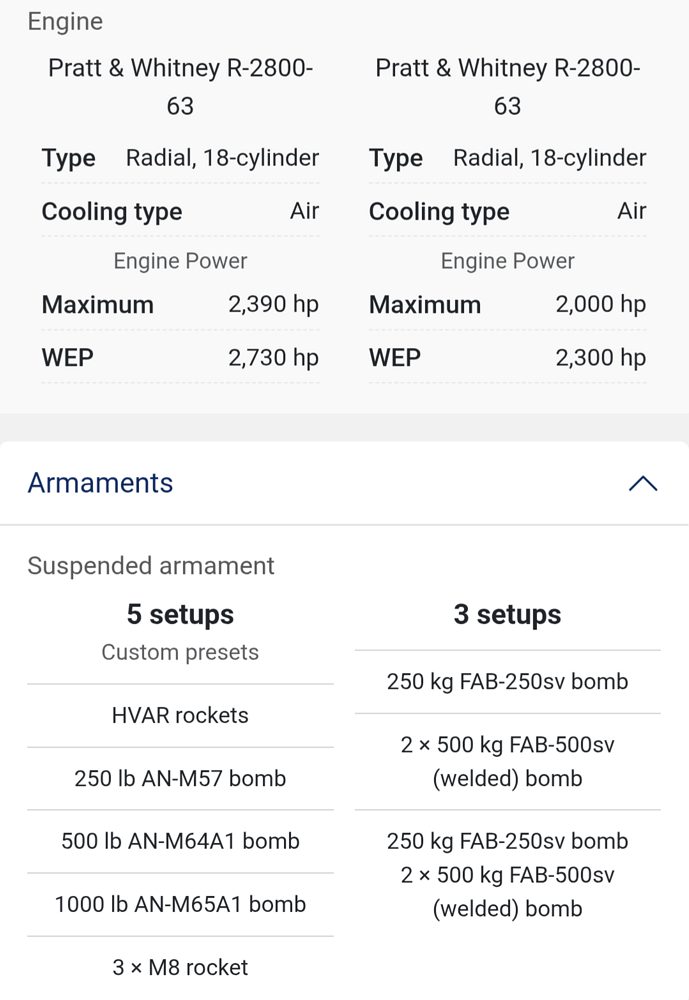Click the left Pratt & Whitney R-2800-63 name
Viewport: 689px width, 1000px height.
coord(180,86)
